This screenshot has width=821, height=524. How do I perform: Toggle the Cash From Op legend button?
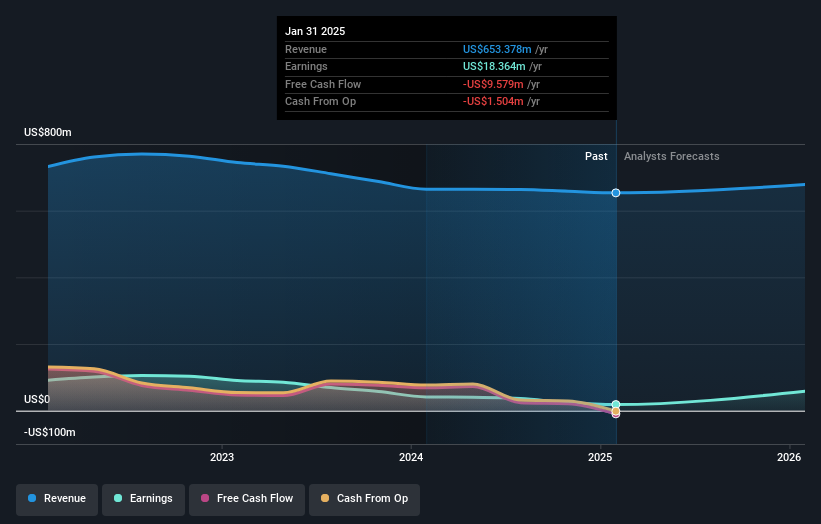[364, 499]
